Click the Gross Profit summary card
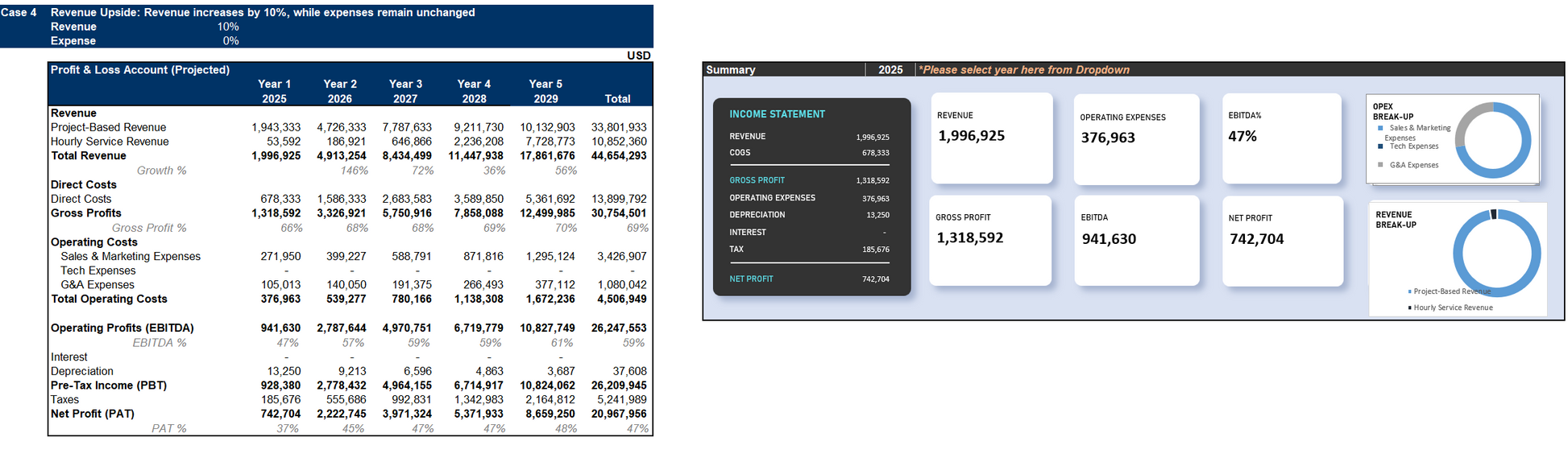Viewport: 1568px width, 454px height. [989, 240]
